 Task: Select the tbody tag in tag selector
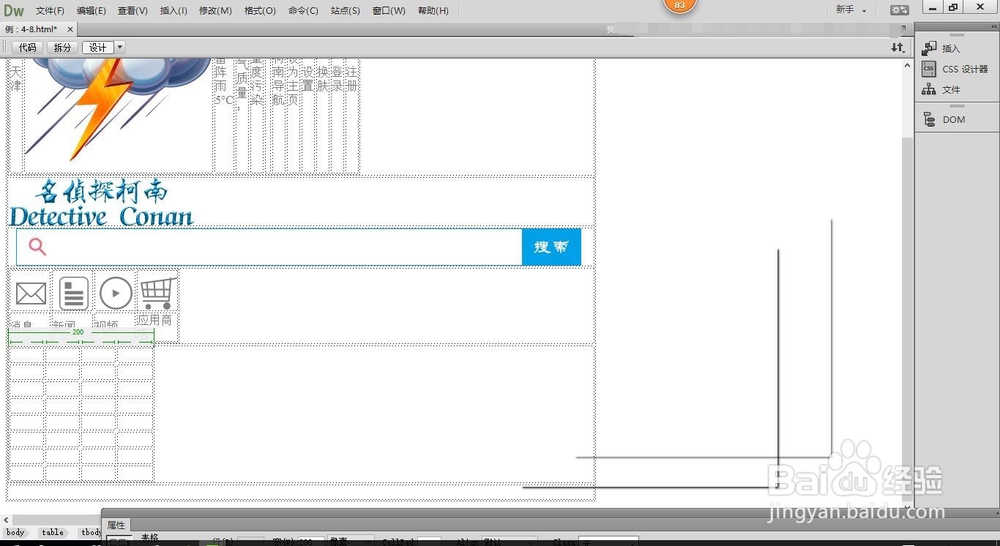91,532
